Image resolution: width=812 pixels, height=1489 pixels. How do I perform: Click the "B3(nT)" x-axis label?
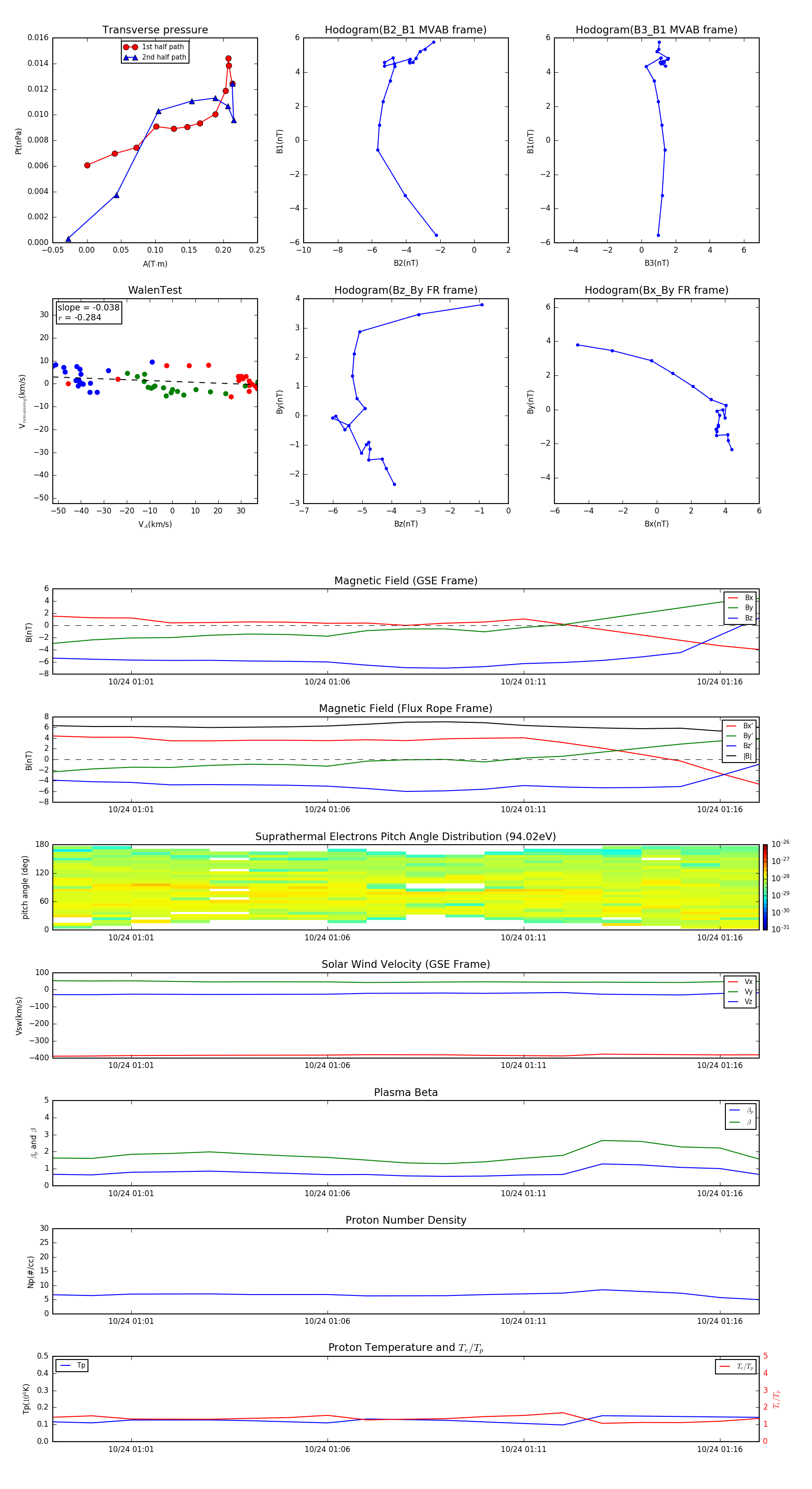coord(656,263)
